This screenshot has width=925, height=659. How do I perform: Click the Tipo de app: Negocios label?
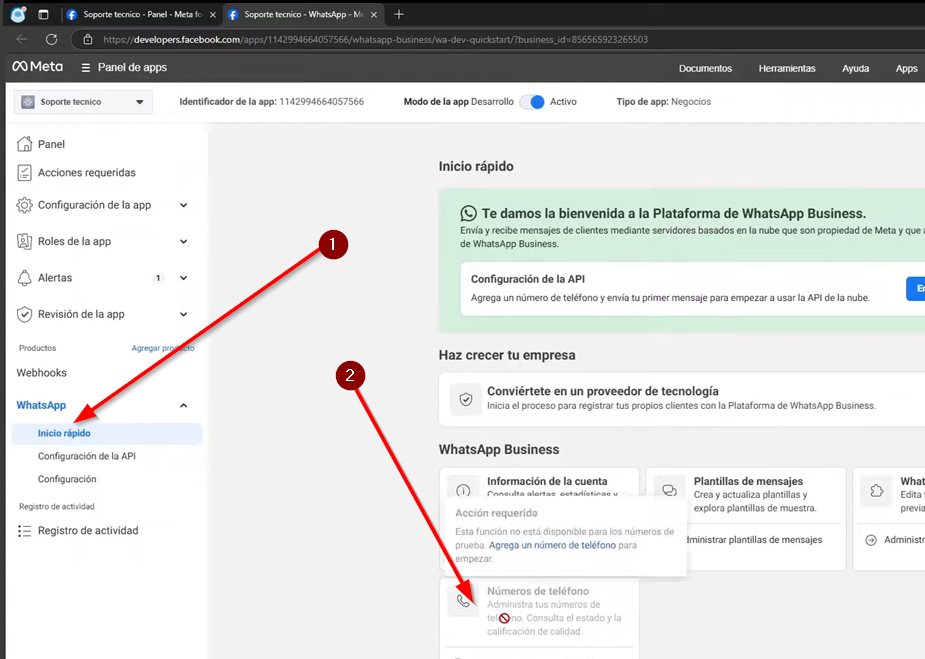[x=664, y=101]
